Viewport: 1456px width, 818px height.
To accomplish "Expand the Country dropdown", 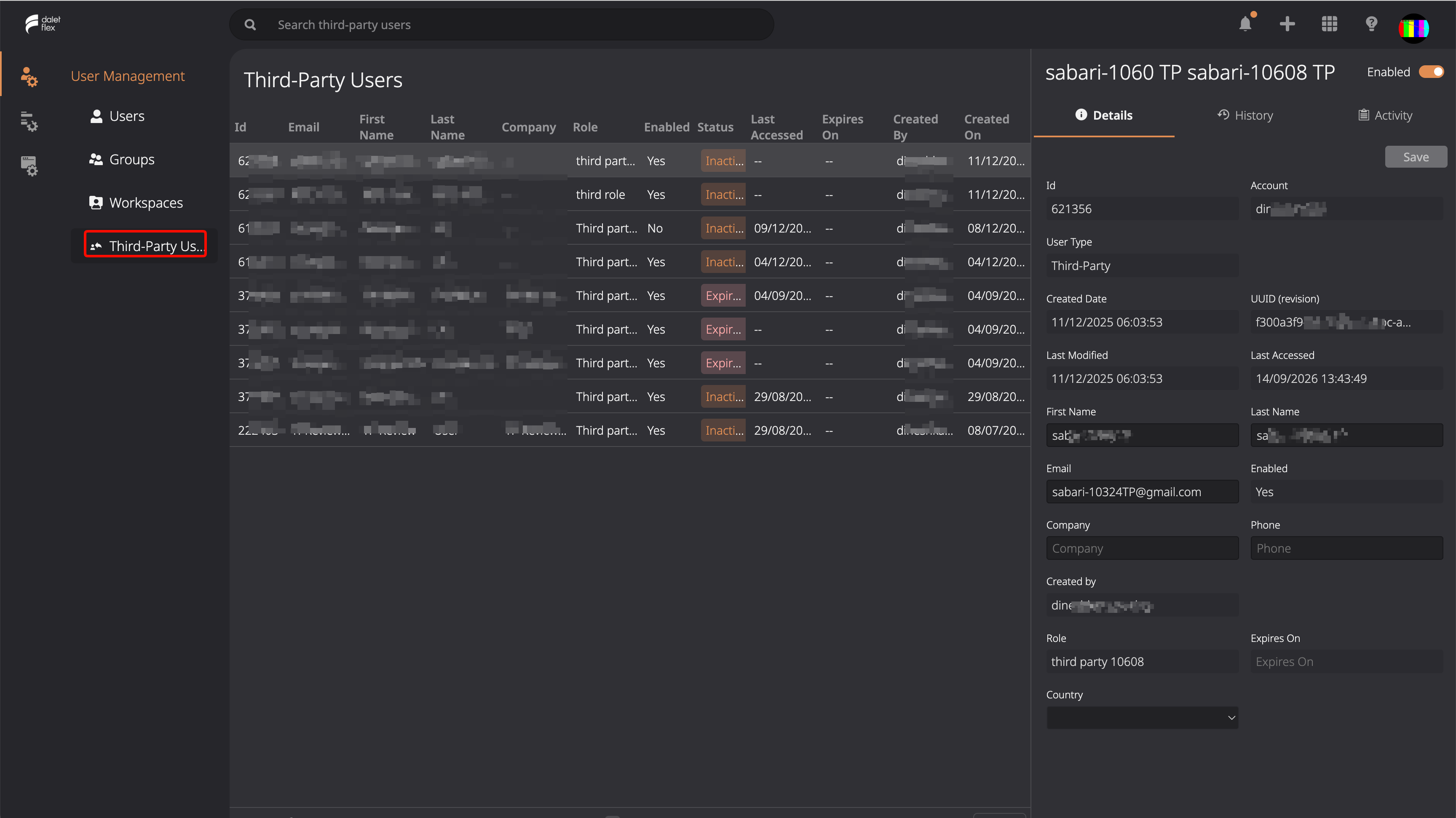I will pyautogui.click(x=1142, y=717).
